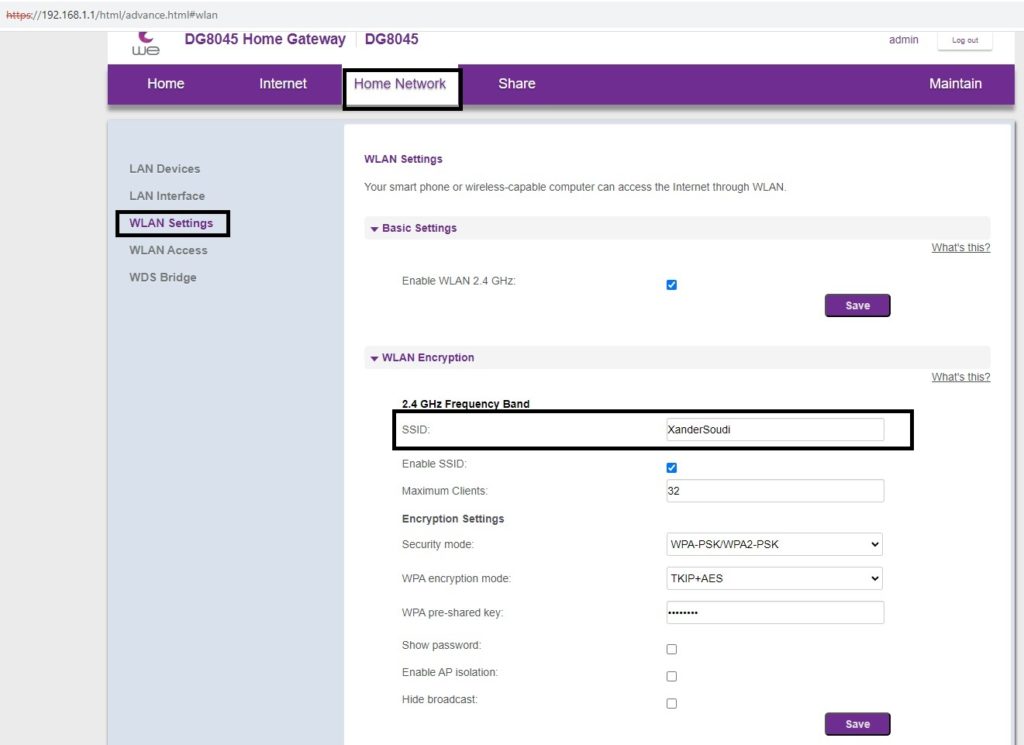This screenshot has height=745, width=1024.
Task: Go to the Share tab
Action: [x=516, y=84]
